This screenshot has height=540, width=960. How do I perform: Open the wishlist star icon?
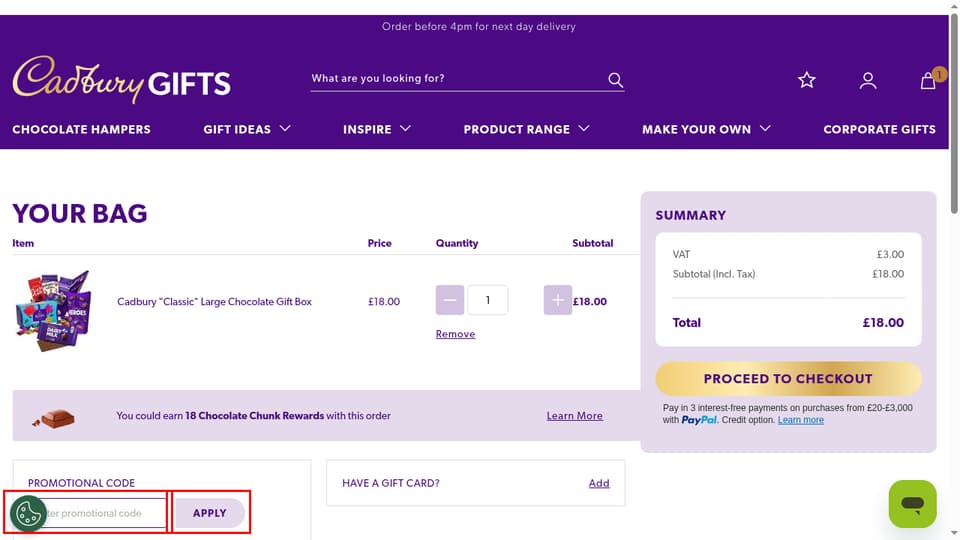806,80
